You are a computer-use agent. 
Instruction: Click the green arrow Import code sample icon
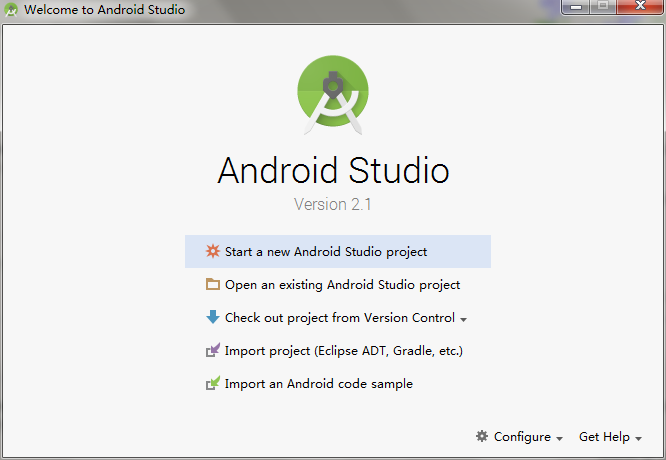[x=213, y=383]
